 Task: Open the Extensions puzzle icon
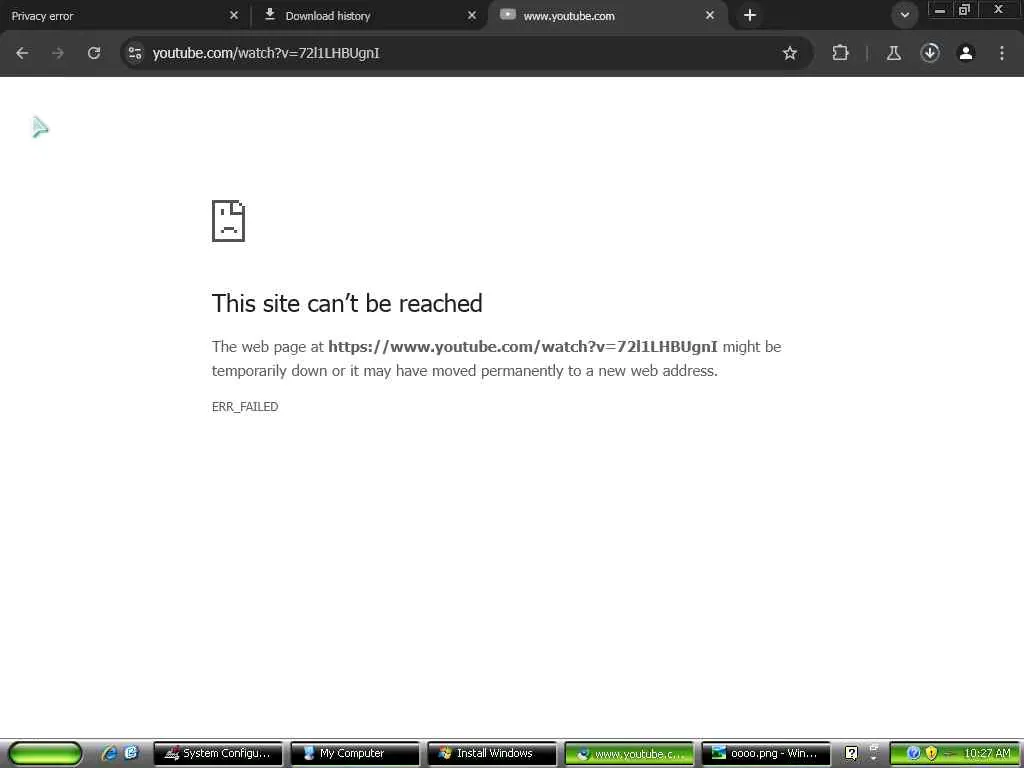[x=840, y=53]
